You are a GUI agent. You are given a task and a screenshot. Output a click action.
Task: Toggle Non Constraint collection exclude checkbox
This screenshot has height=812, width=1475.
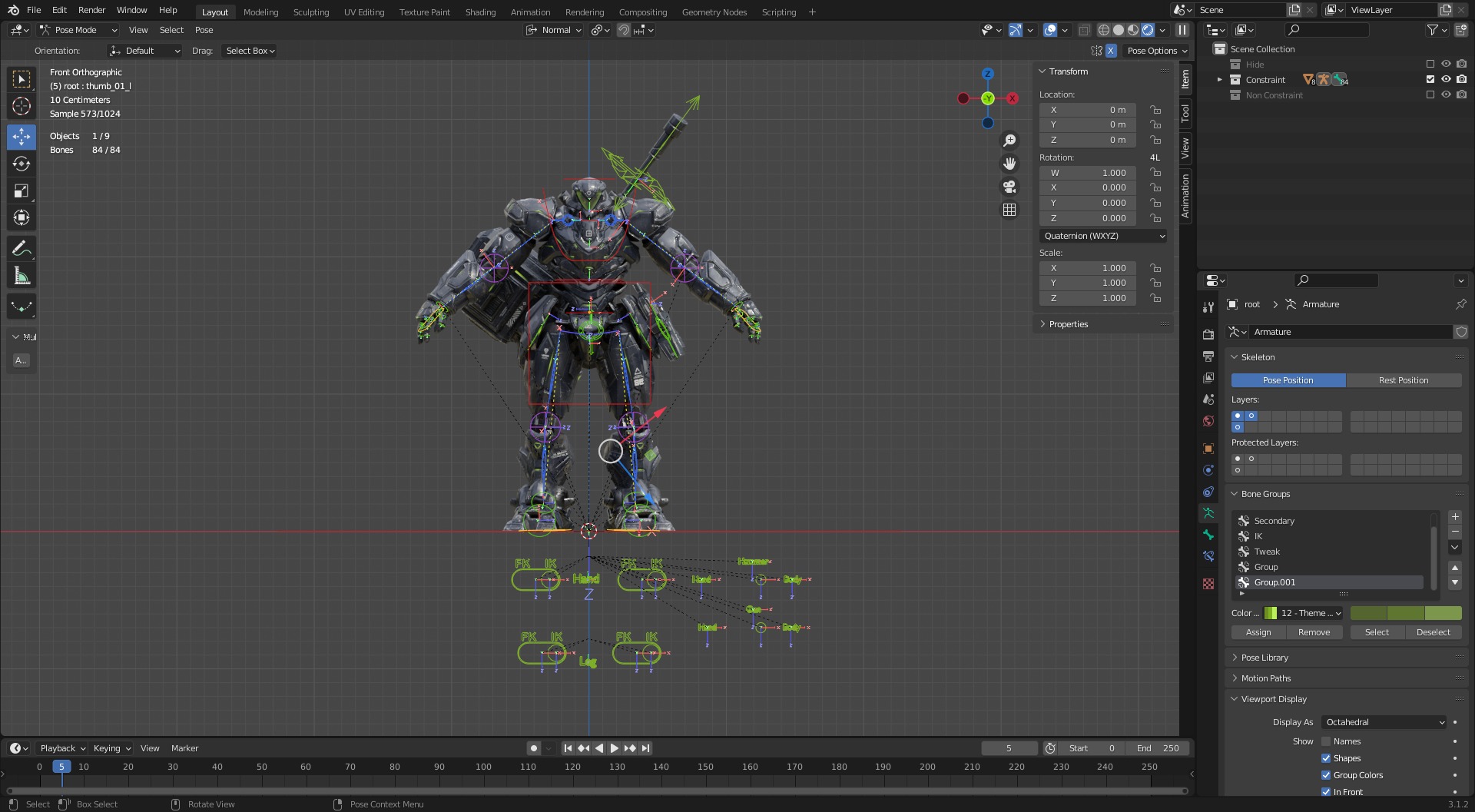(1430, 95)
